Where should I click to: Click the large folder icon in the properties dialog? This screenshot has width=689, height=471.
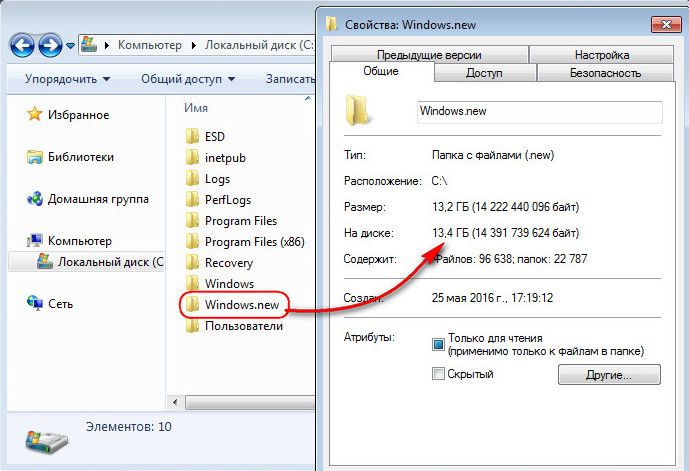(x=357, y=110)
